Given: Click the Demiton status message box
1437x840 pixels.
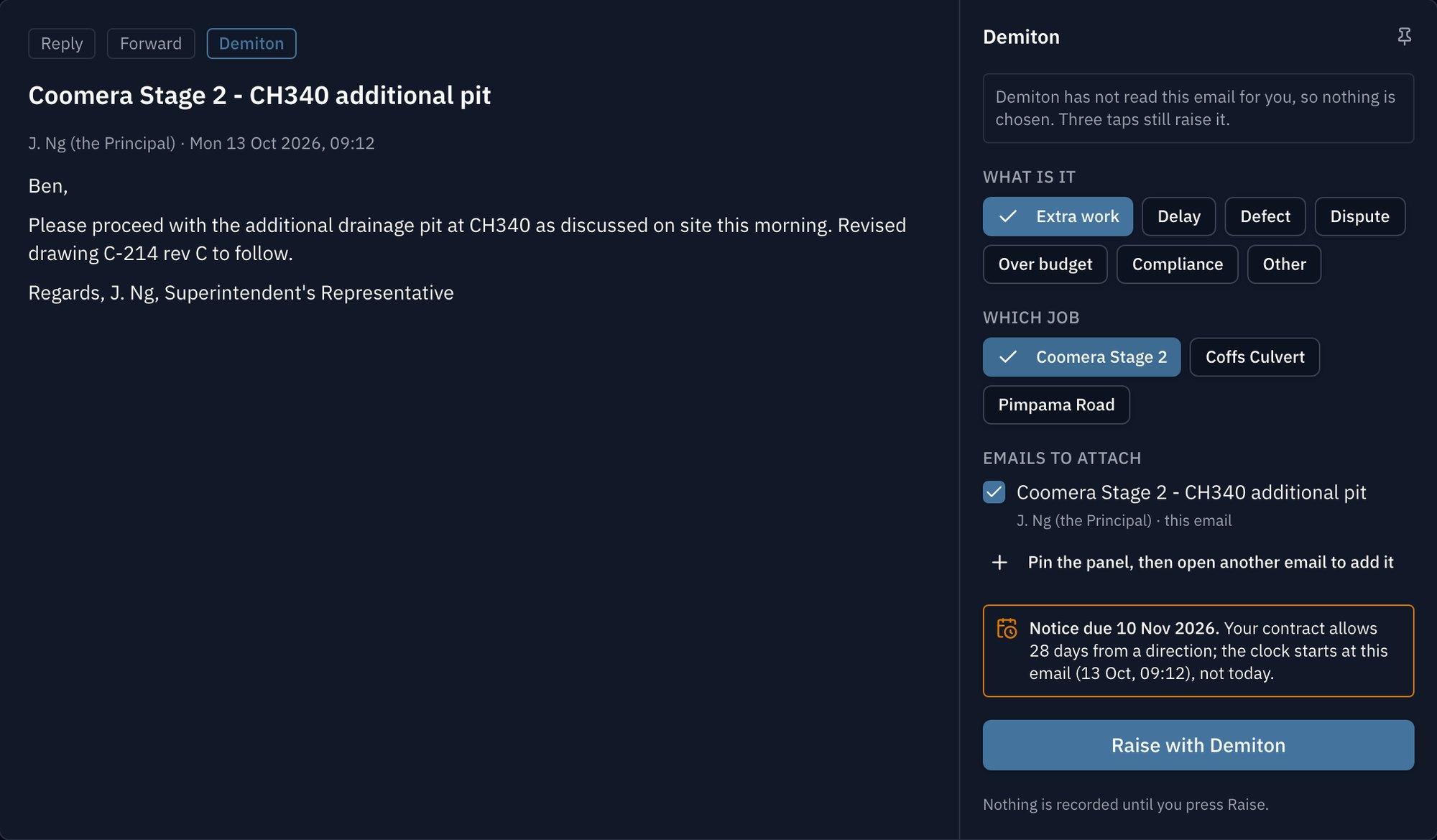Looking at the screenshot, I should (1198, 109).
